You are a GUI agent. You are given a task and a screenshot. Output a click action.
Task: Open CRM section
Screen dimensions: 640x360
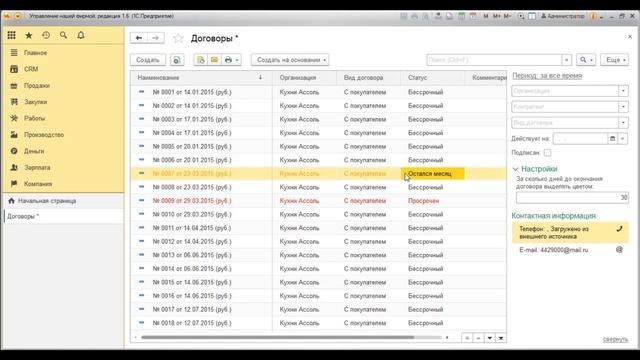(x=31, y=69)
